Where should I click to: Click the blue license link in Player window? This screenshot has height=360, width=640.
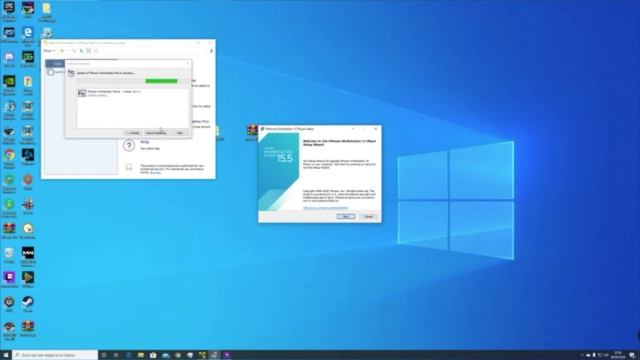point(155,173)
